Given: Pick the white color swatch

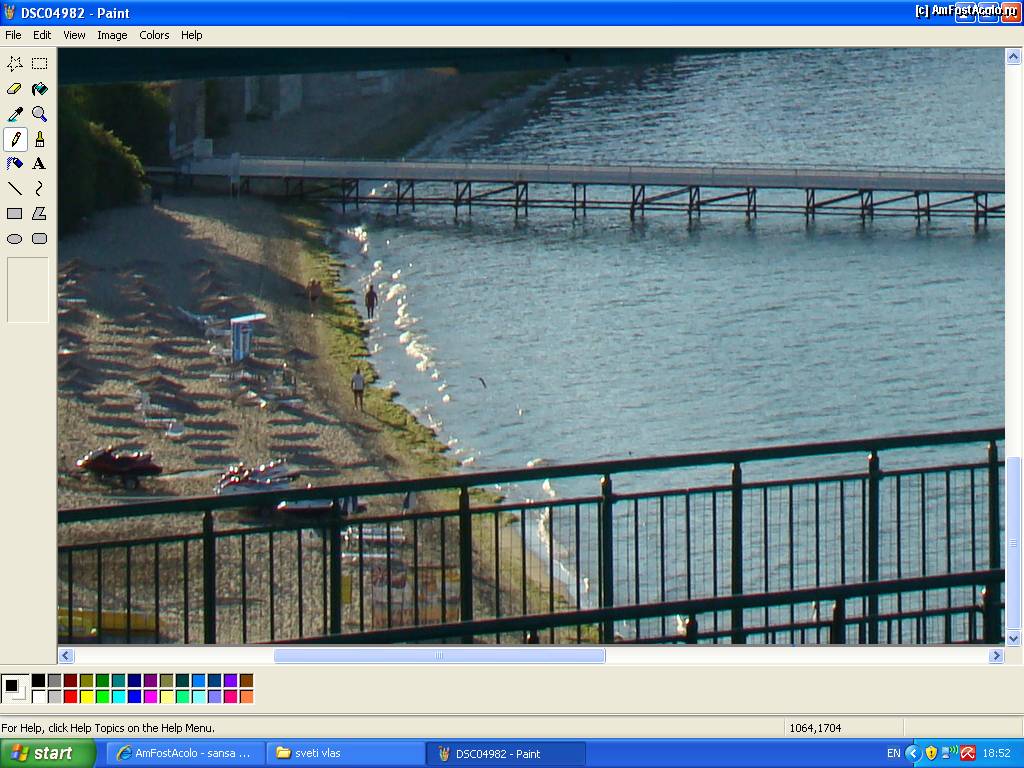Looking at the screenshot, I should click(39, 697).
